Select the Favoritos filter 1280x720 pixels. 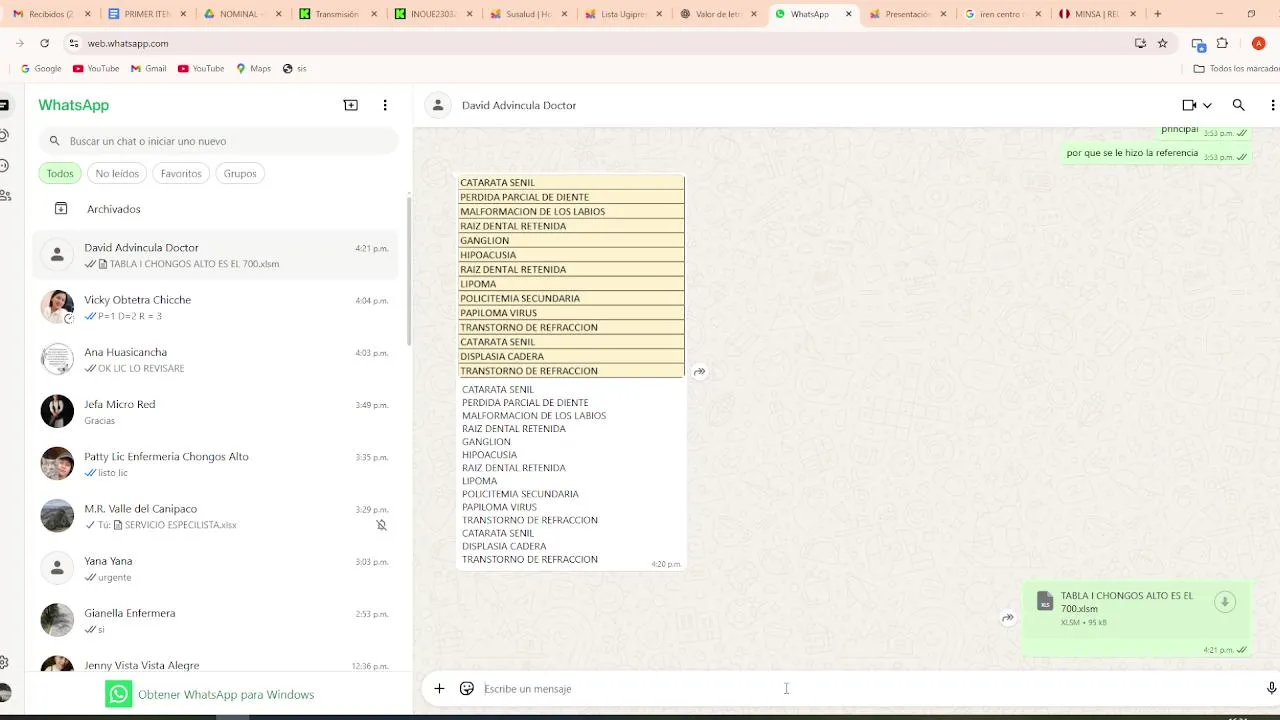pyautogui.click(x=181, y=173)
